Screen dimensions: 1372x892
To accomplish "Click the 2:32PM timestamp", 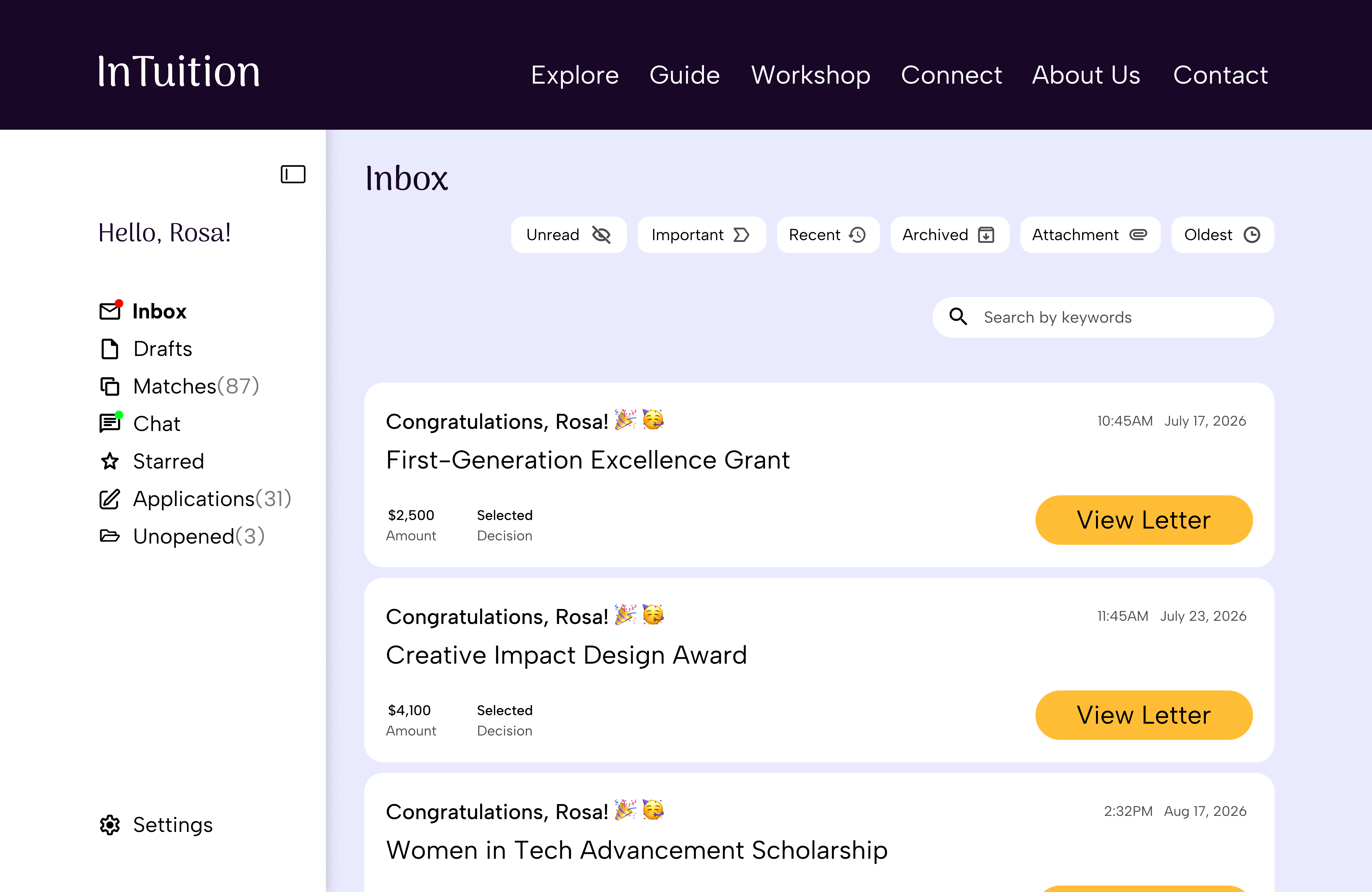I will [1128, 811].
